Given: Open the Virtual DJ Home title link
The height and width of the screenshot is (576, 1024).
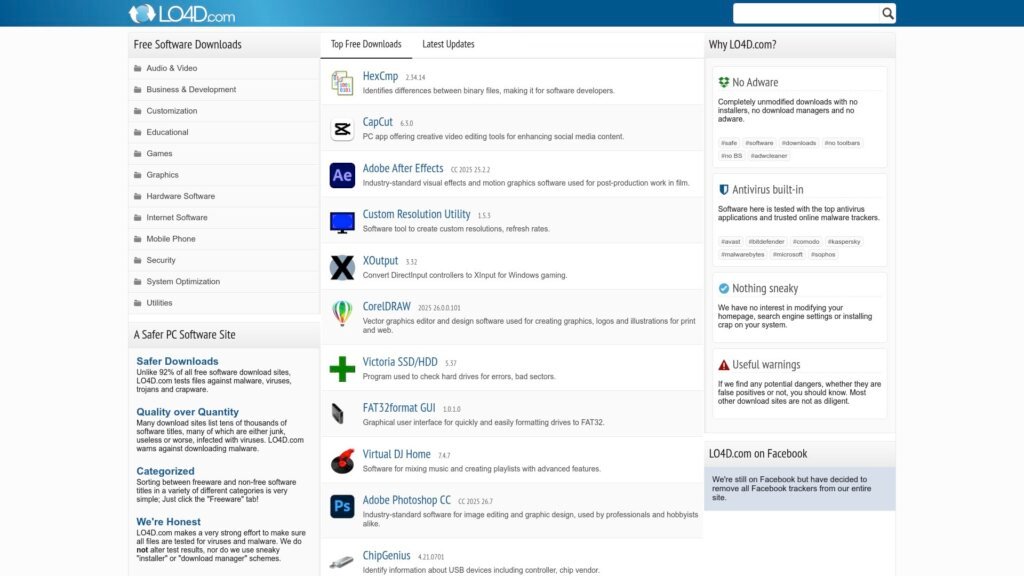Looking at the screenshot, I should (396, 454).
